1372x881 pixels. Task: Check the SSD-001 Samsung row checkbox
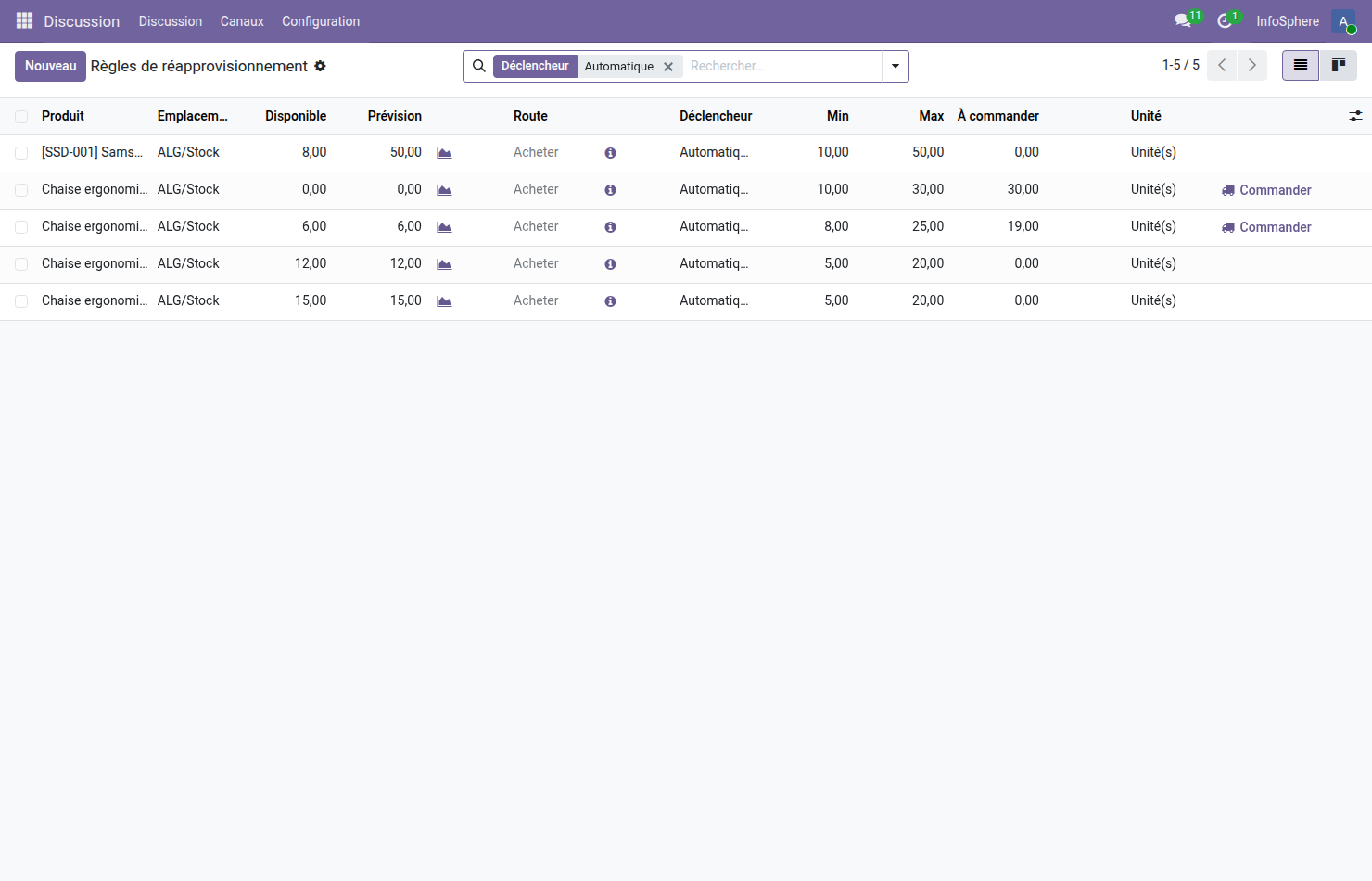(21, 152)
